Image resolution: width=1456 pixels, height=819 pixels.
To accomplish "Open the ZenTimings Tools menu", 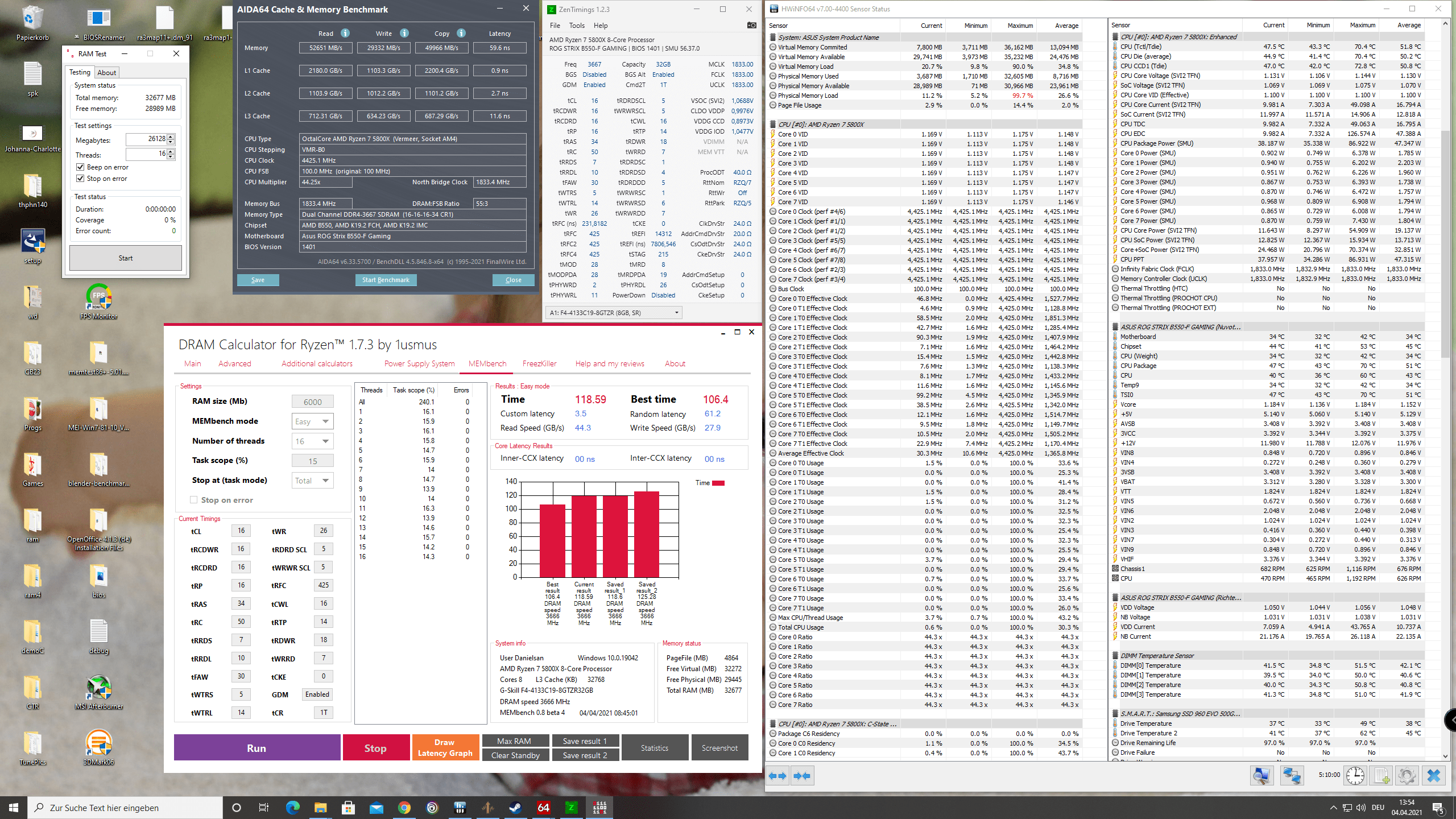I will pyautogui.click(x=577, y=25).
